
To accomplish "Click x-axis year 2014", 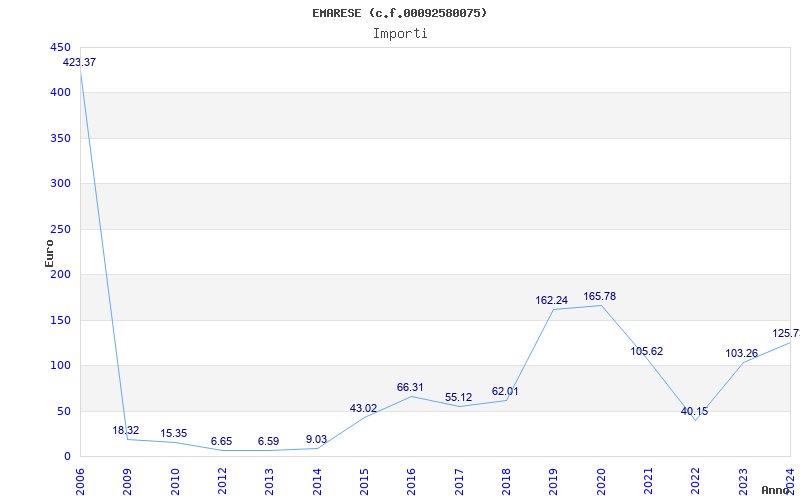I will tap(317, 482).
